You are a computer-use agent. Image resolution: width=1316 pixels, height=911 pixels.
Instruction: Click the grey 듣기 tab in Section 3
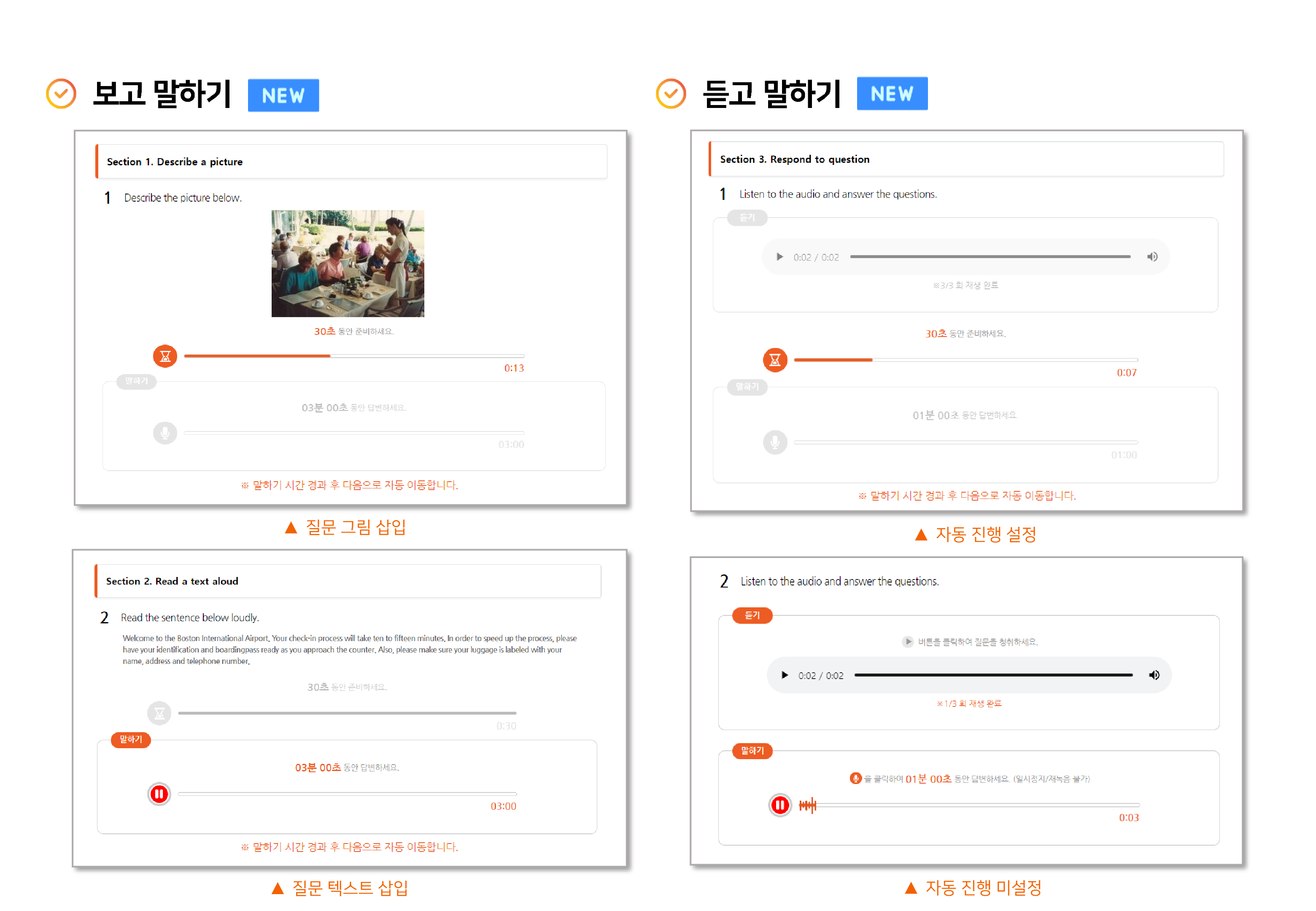747,218
